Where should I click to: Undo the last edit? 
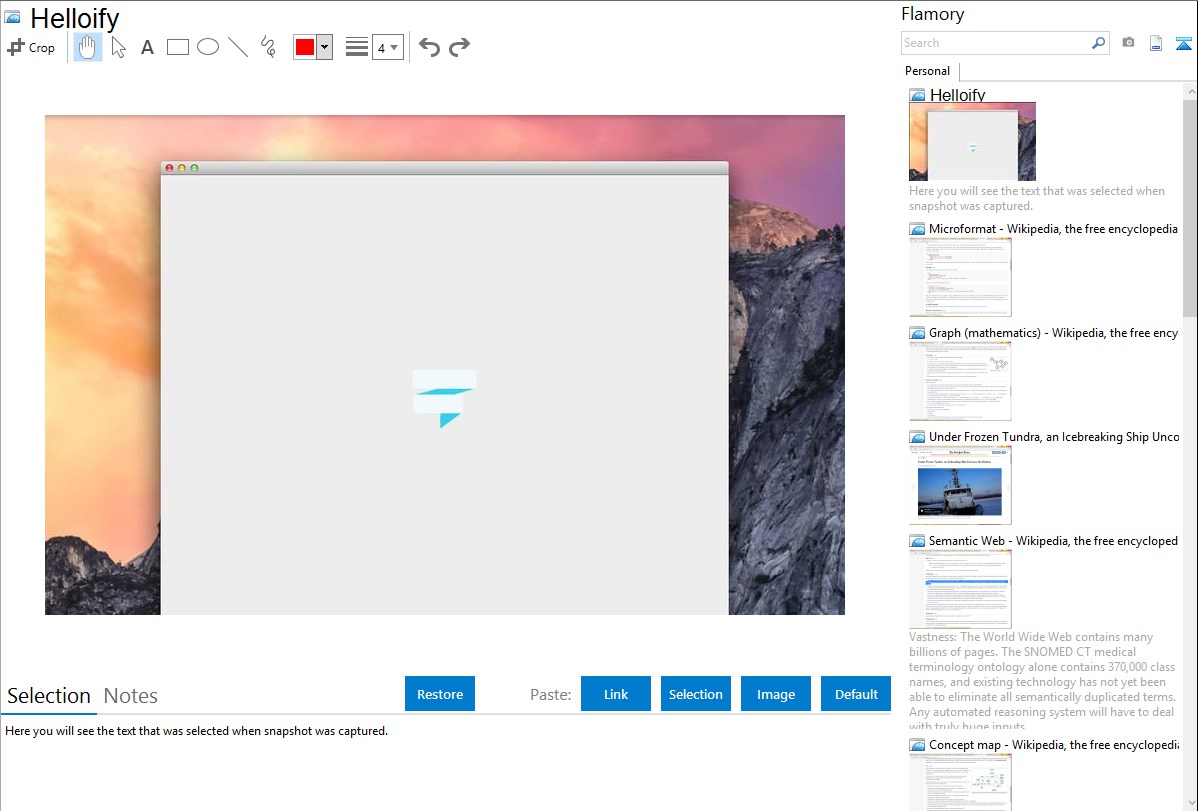click(429, 47)
